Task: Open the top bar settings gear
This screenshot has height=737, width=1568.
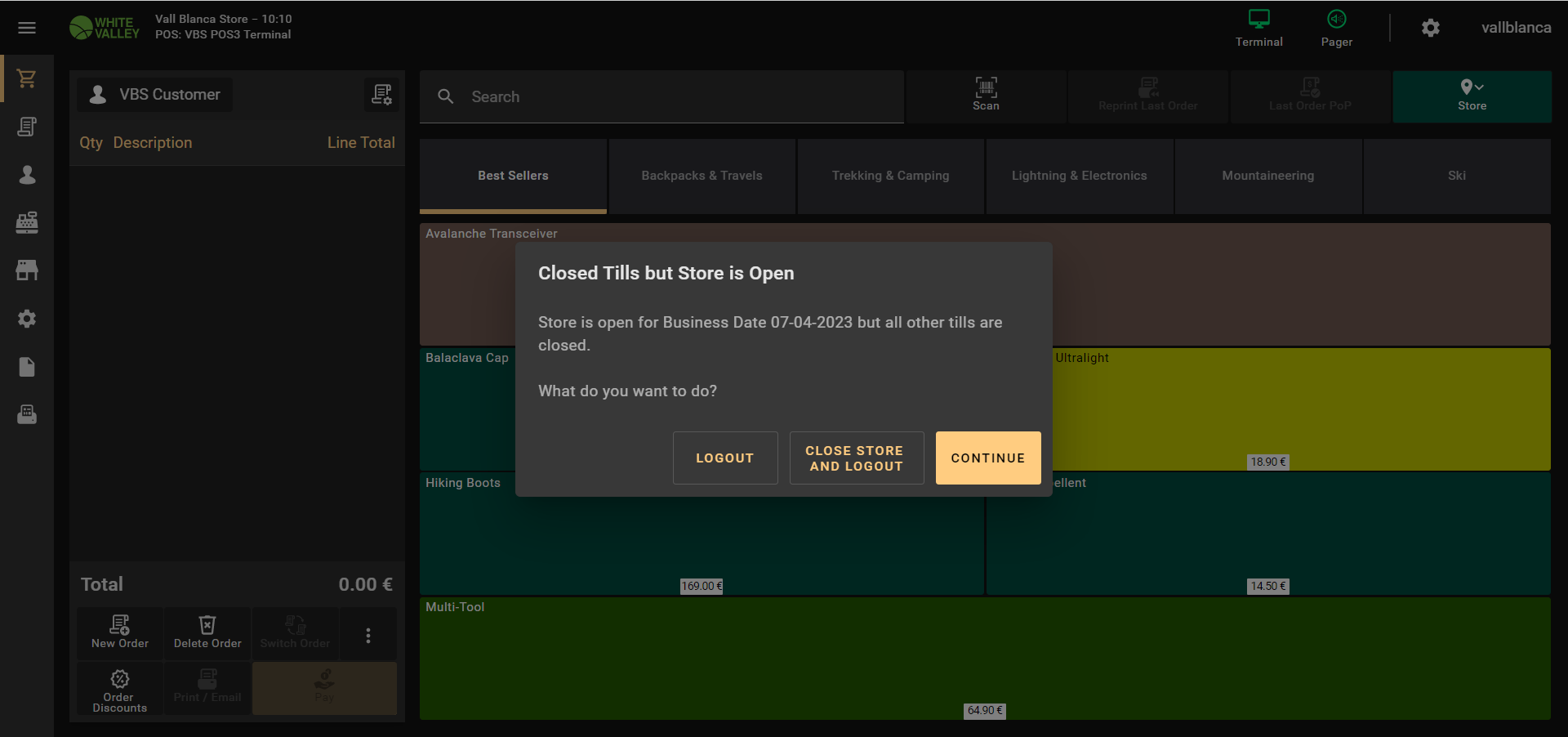Action: click(1431, 28)
